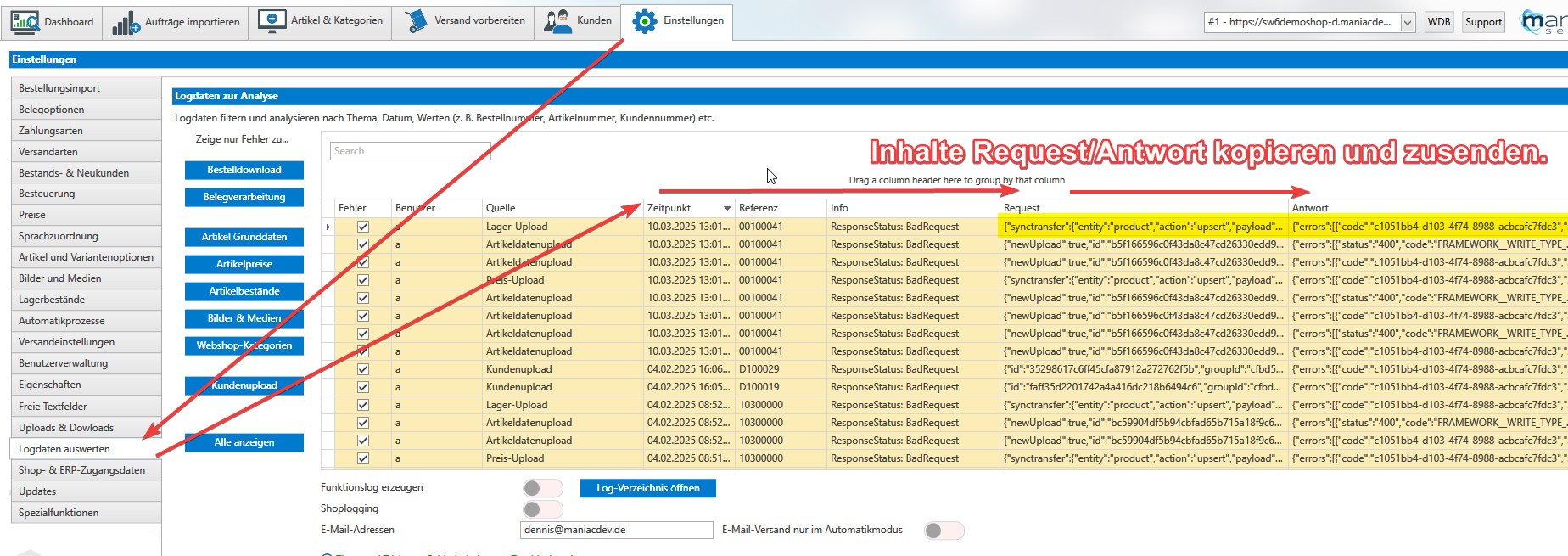
Task: Open the Dashboard tab
Action: click(53, 22)
